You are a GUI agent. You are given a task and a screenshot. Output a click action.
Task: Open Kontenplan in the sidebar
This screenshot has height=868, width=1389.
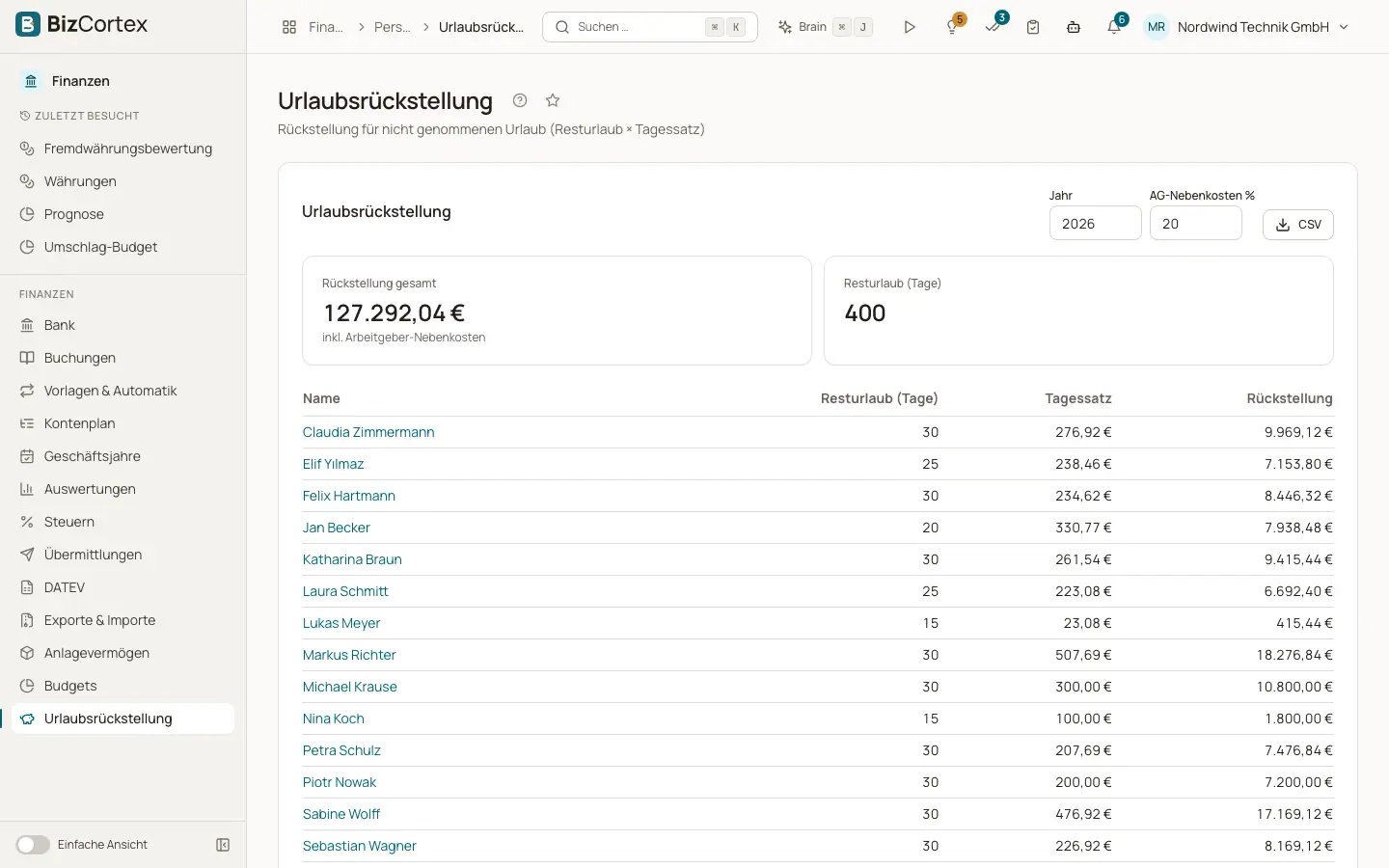pyautogui.click(x=123, y=423)
